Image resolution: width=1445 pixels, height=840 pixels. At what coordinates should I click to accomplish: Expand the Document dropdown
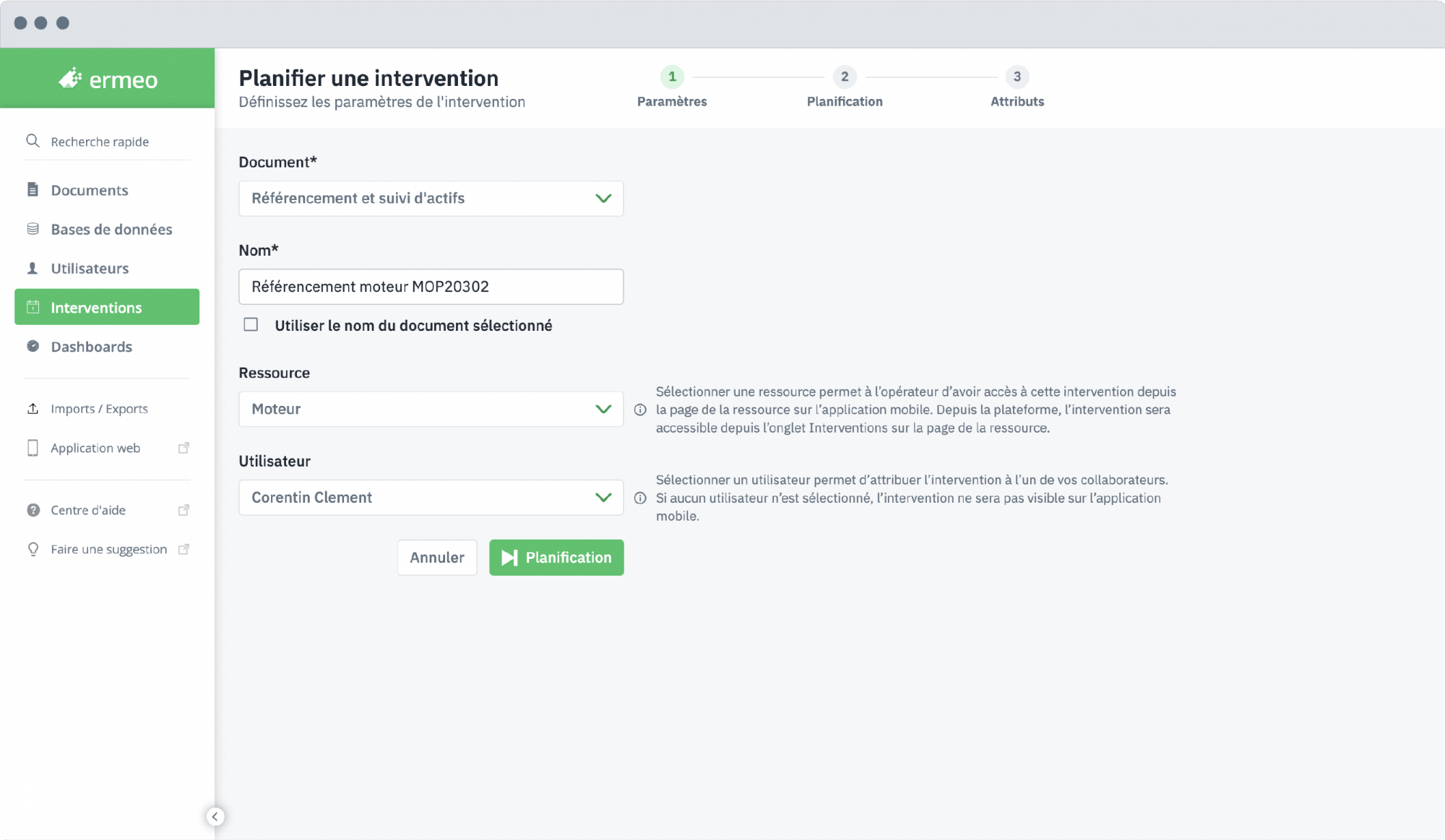click(431, 198)
